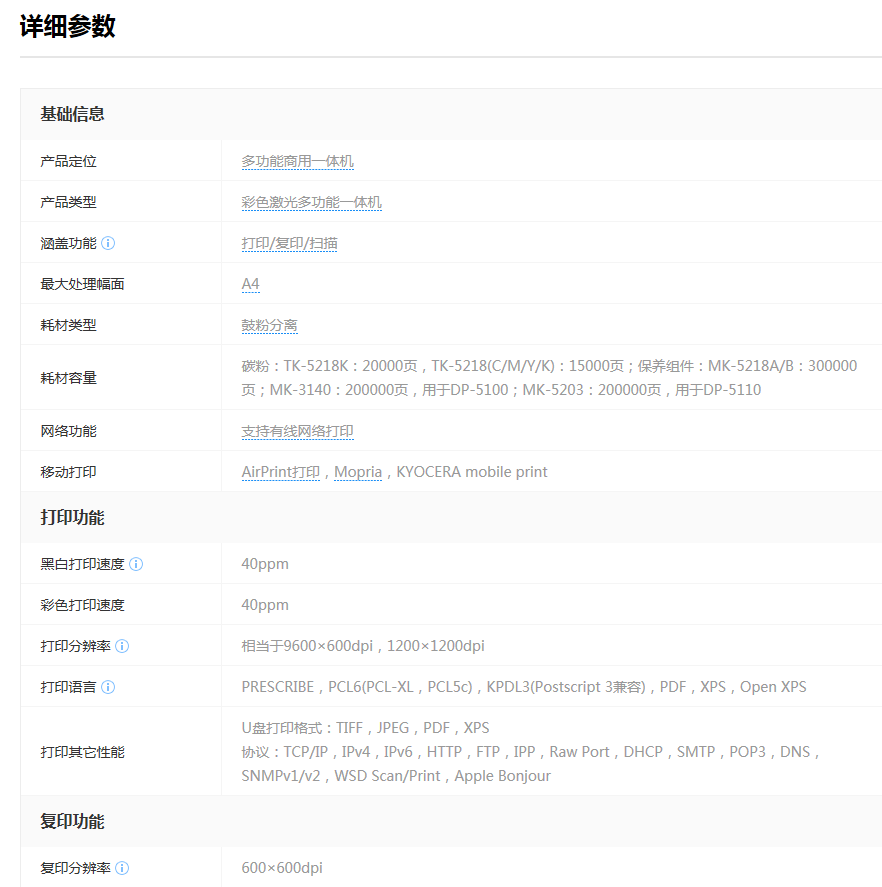Click the KYOCERA mobile print text
The height and width of the screenshot is (887, 882).
point(471,472)
